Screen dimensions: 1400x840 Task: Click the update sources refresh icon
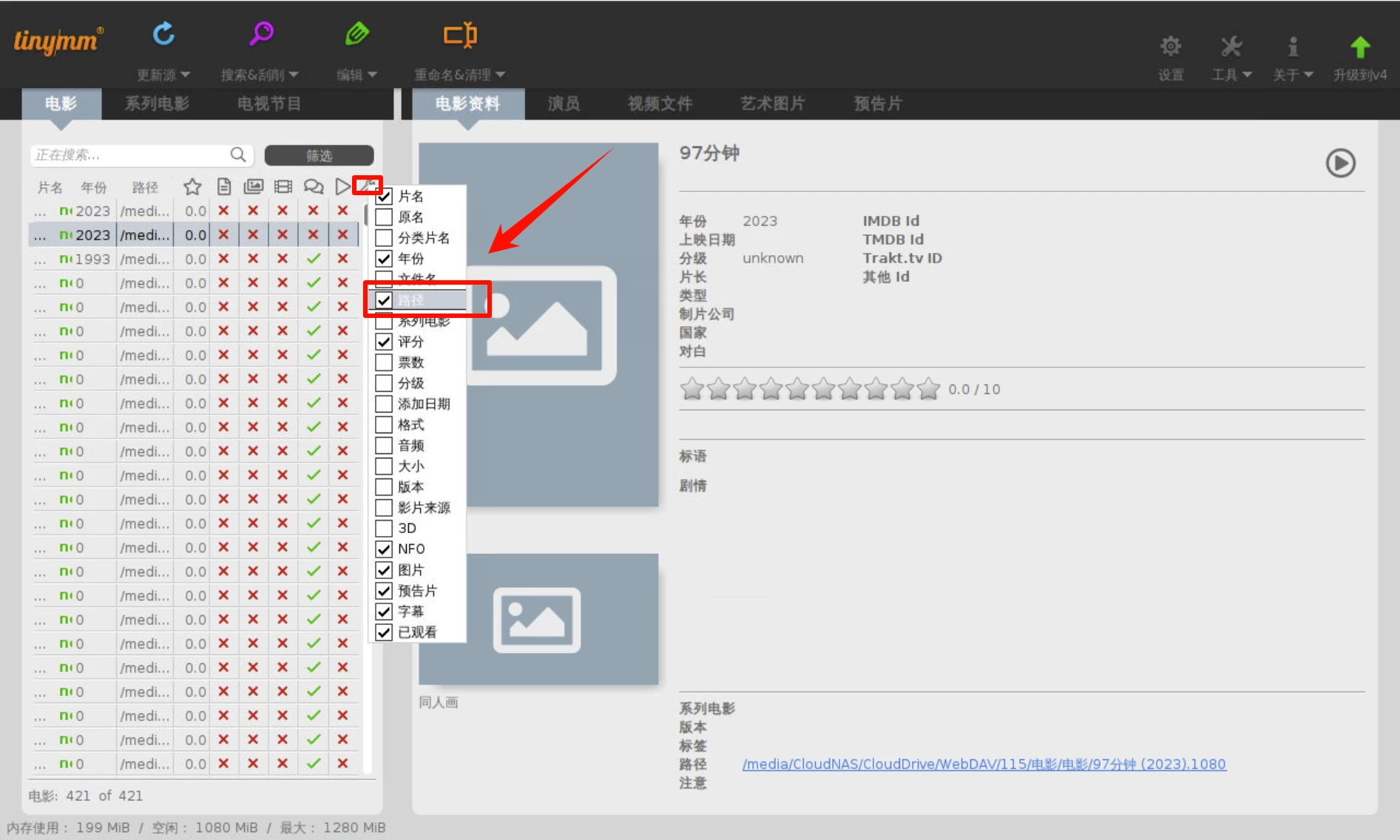(x=163, y=34)
